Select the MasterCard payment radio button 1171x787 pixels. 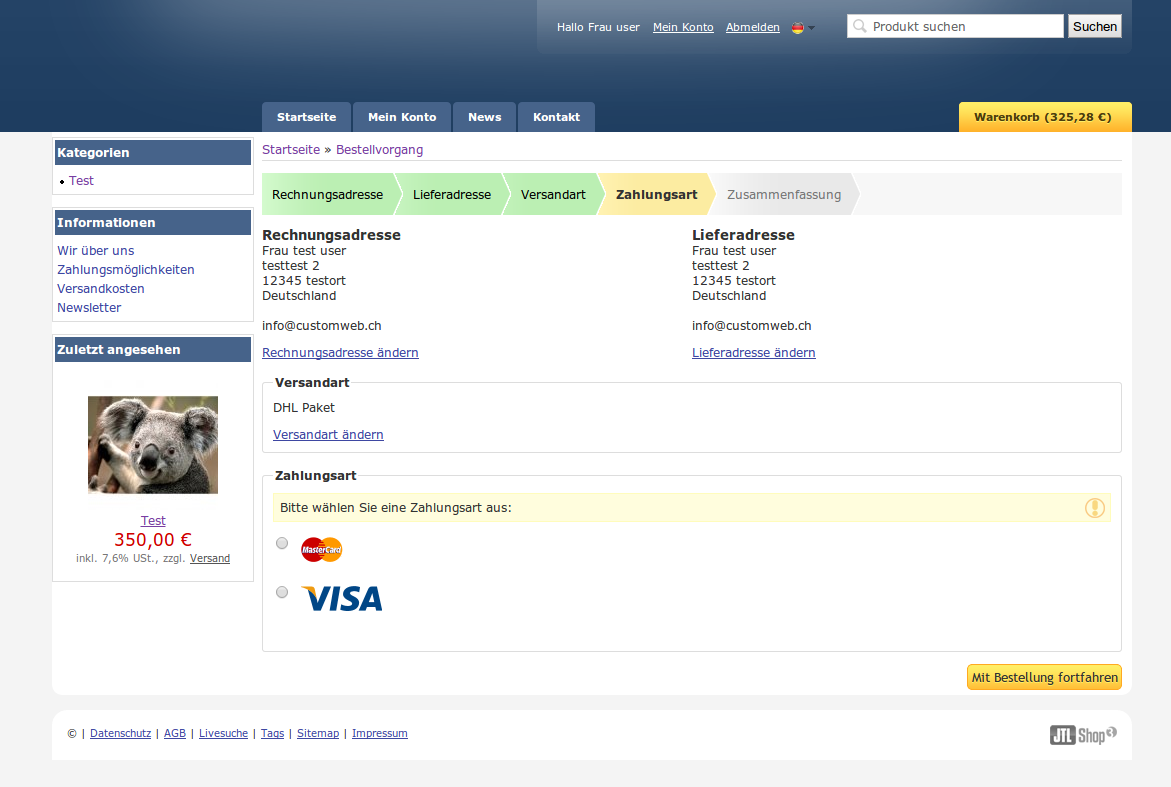click(282, 543)
